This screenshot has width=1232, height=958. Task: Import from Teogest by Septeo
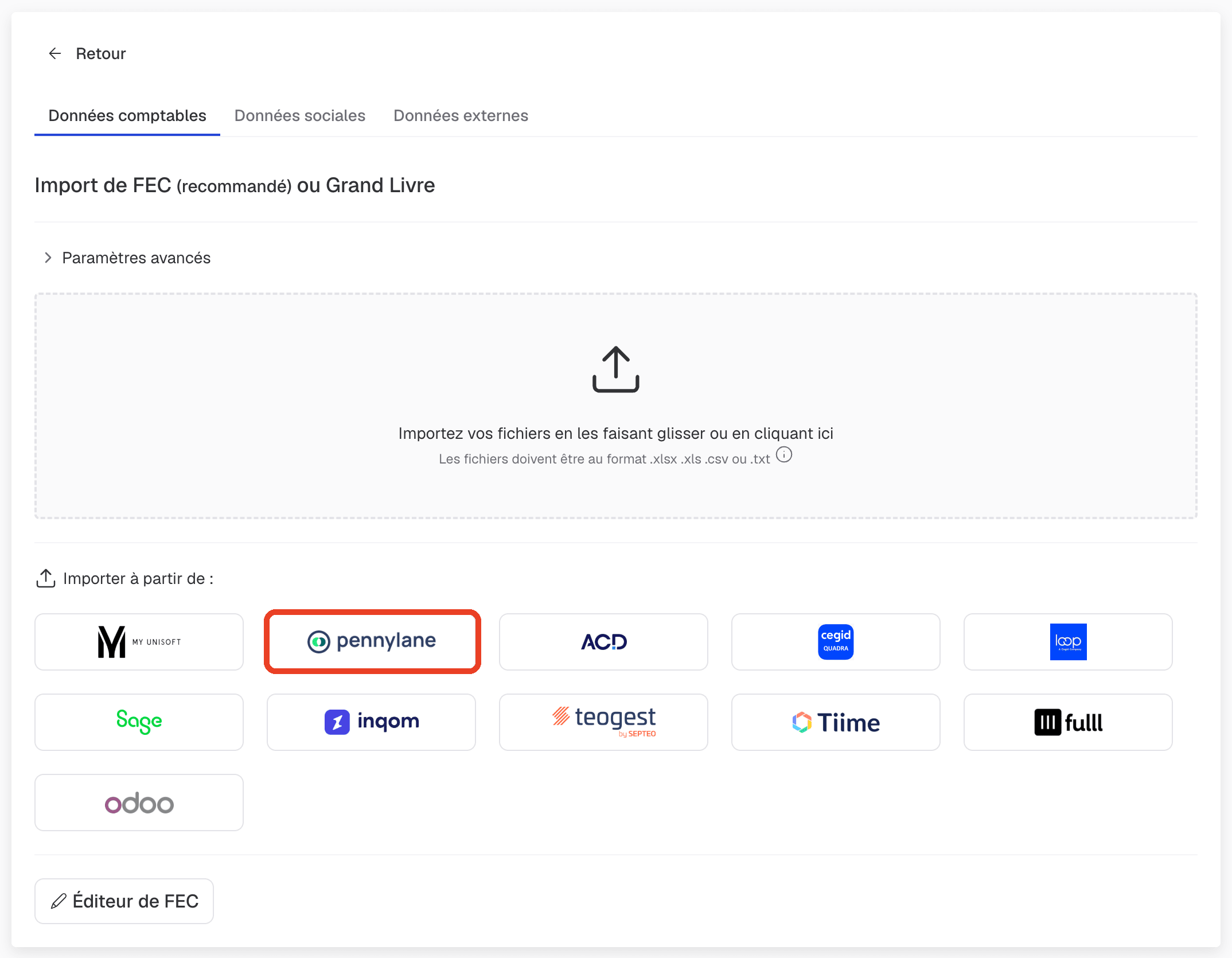click(x=604, y=722)
